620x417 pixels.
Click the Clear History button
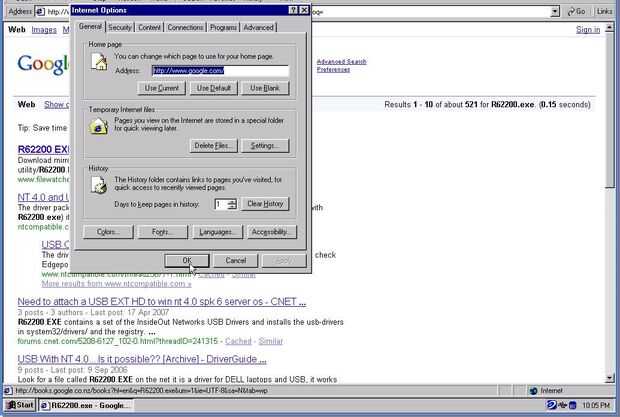point(265,204)
